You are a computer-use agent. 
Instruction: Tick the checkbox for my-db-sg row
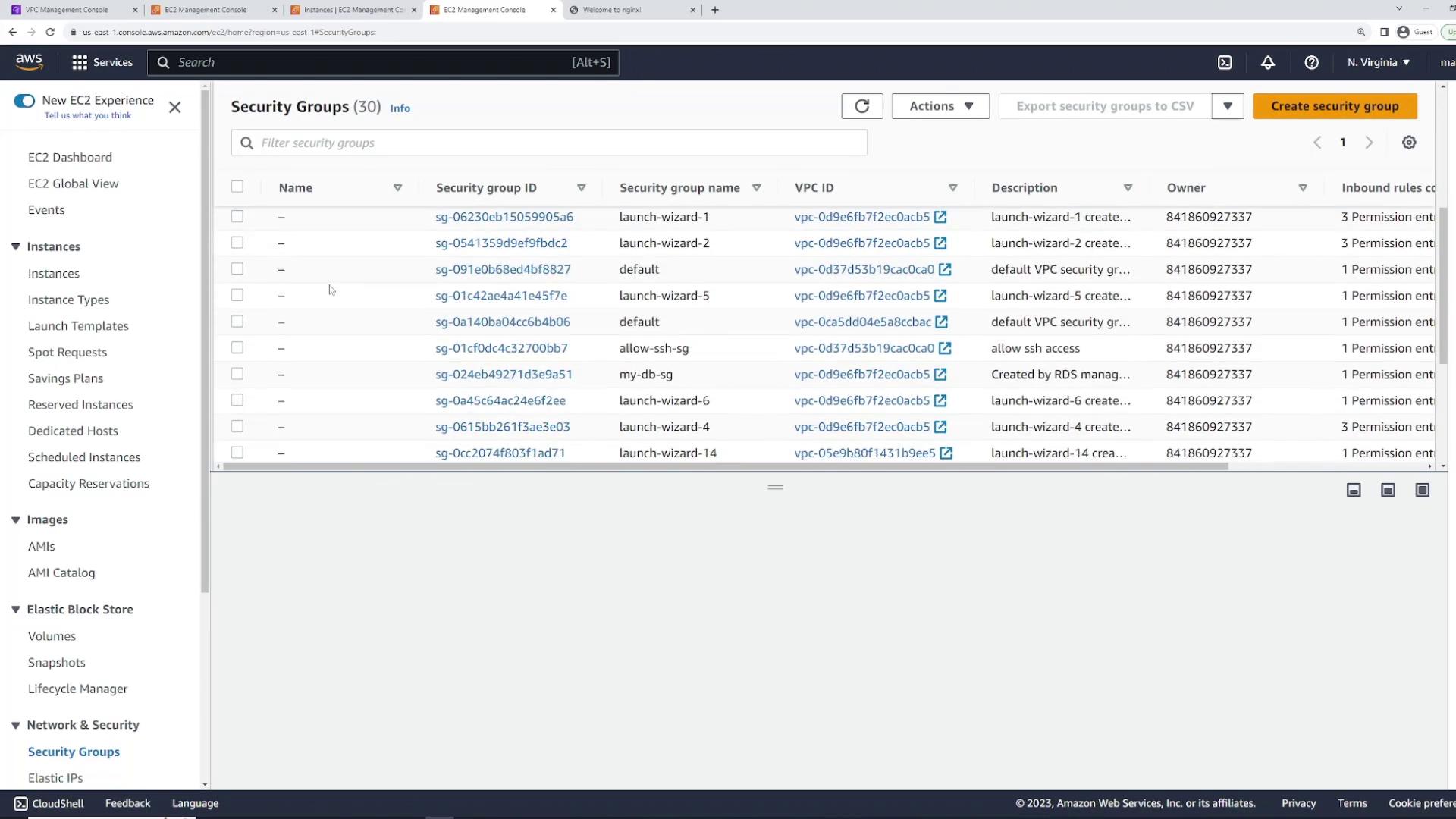tap(237, 374)
